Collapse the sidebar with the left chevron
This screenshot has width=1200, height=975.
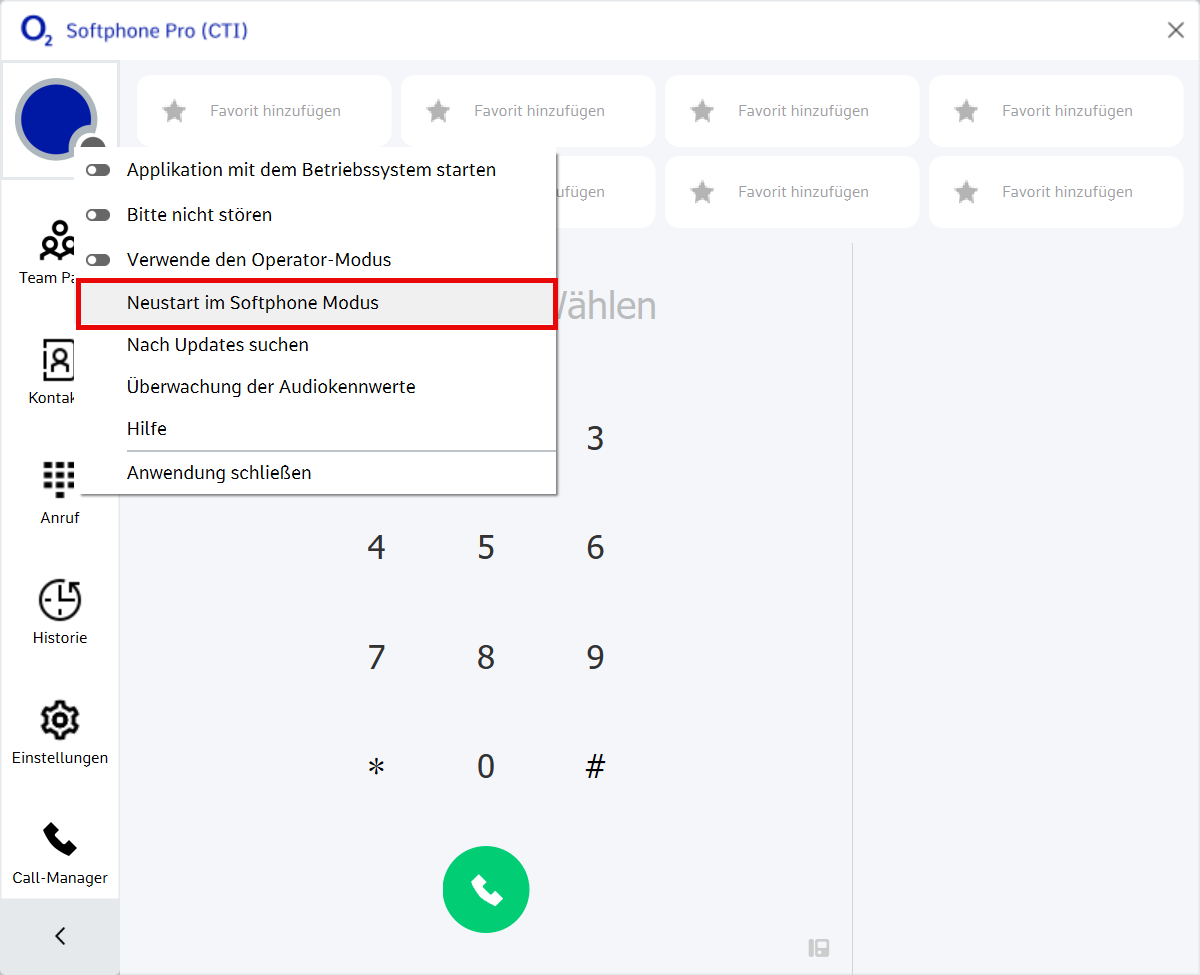pos(60,936)
